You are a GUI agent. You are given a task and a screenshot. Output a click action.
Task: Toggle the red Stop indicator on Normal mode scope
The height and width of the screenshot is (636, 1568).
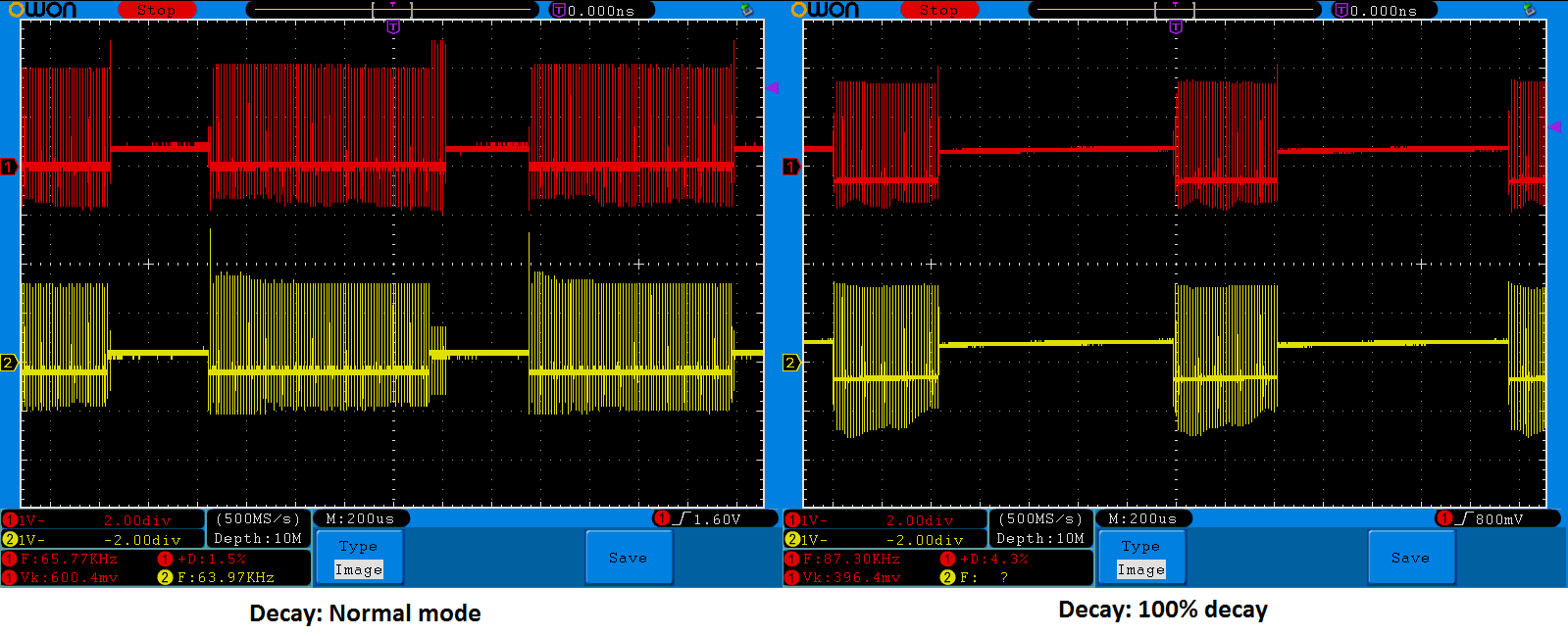click(x=156, y=10)
